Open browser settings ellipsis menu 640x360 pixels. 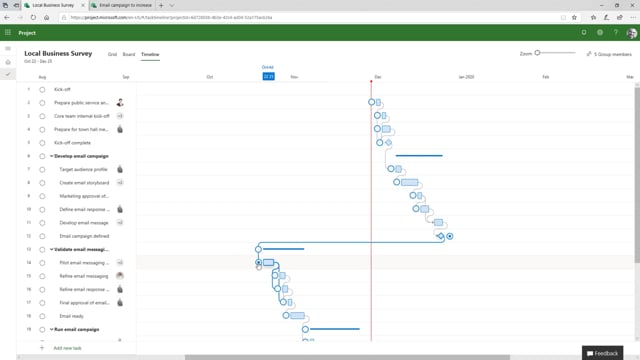click(x=633, y=18)
